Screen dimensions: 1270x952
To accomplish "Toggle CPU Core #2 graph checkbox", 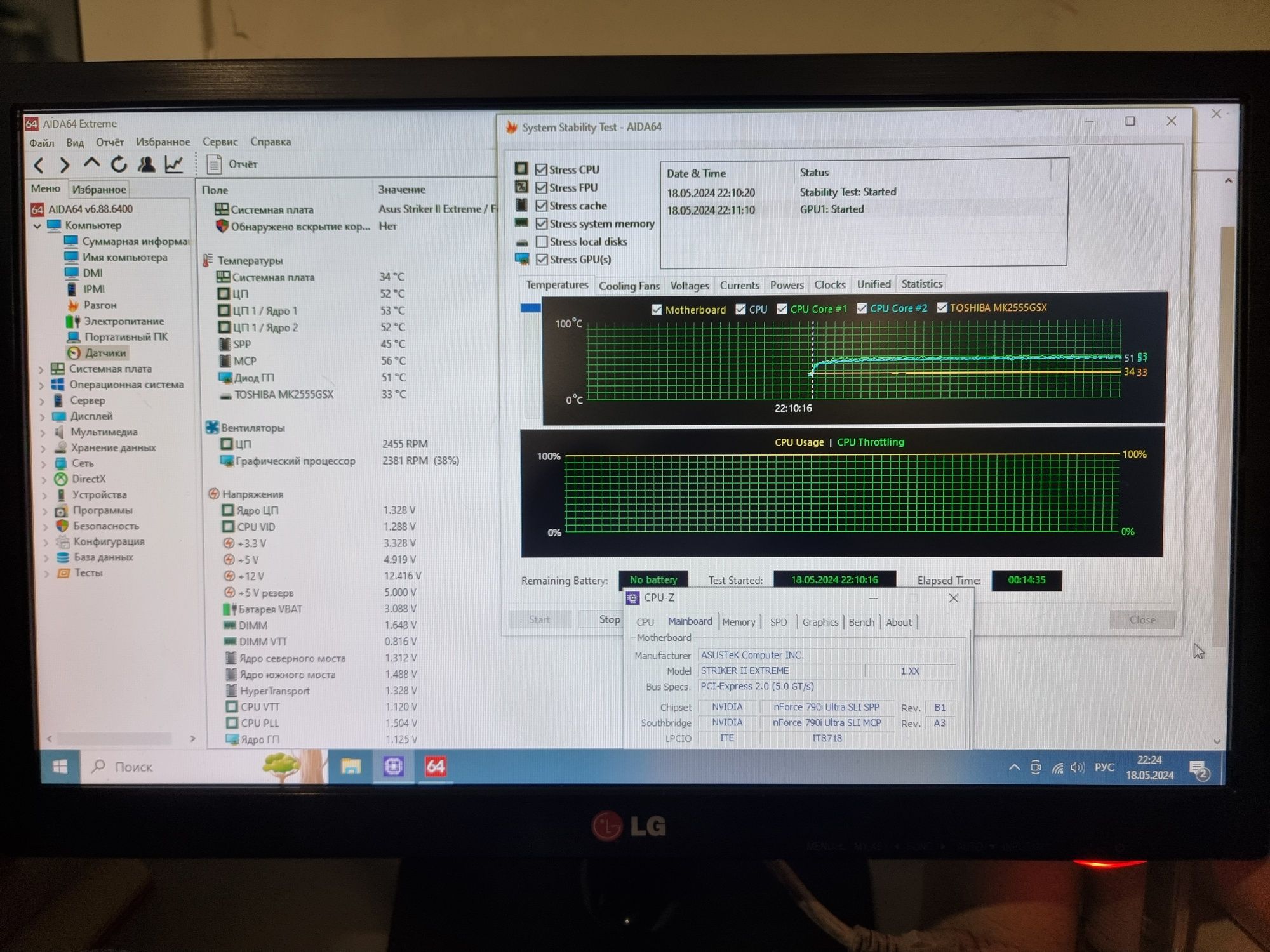I will point(862,308).
